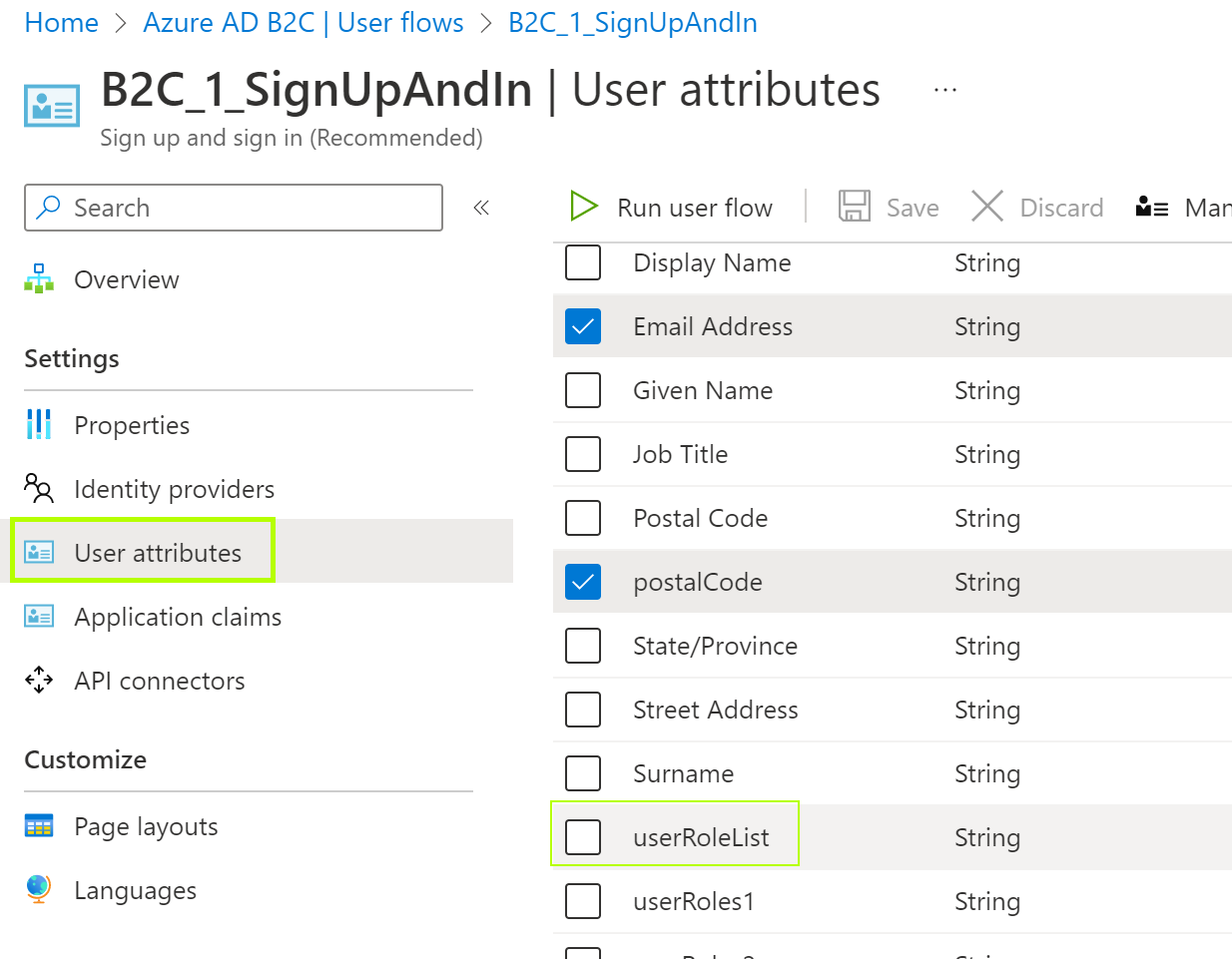This screenshot has height=959, width=1232.
Task: Open the Overview section icon
Action: pyautogui.click(x=39, y=279)
